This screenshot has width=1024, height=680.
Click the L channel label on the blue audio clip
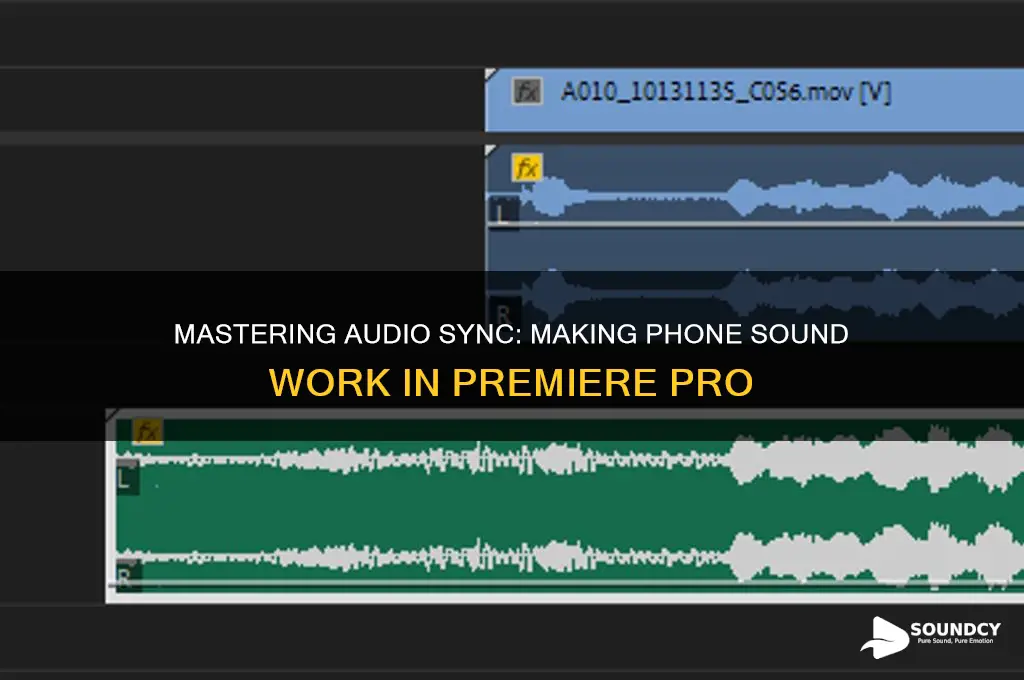point(502,214)
